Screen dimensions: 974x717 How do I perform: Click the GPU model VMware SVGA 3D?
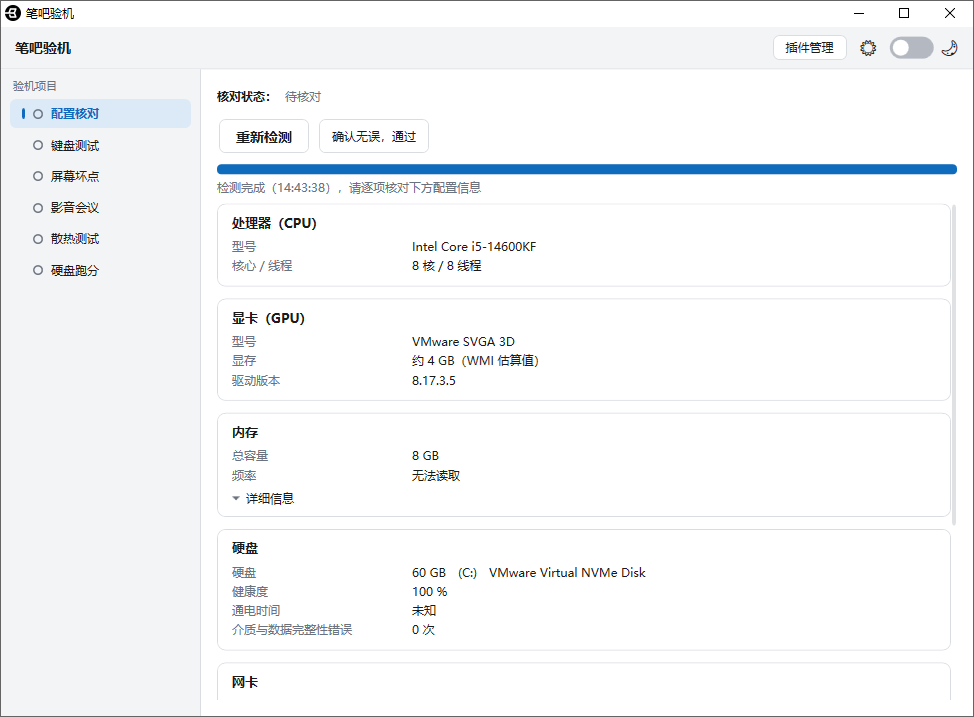463,342
